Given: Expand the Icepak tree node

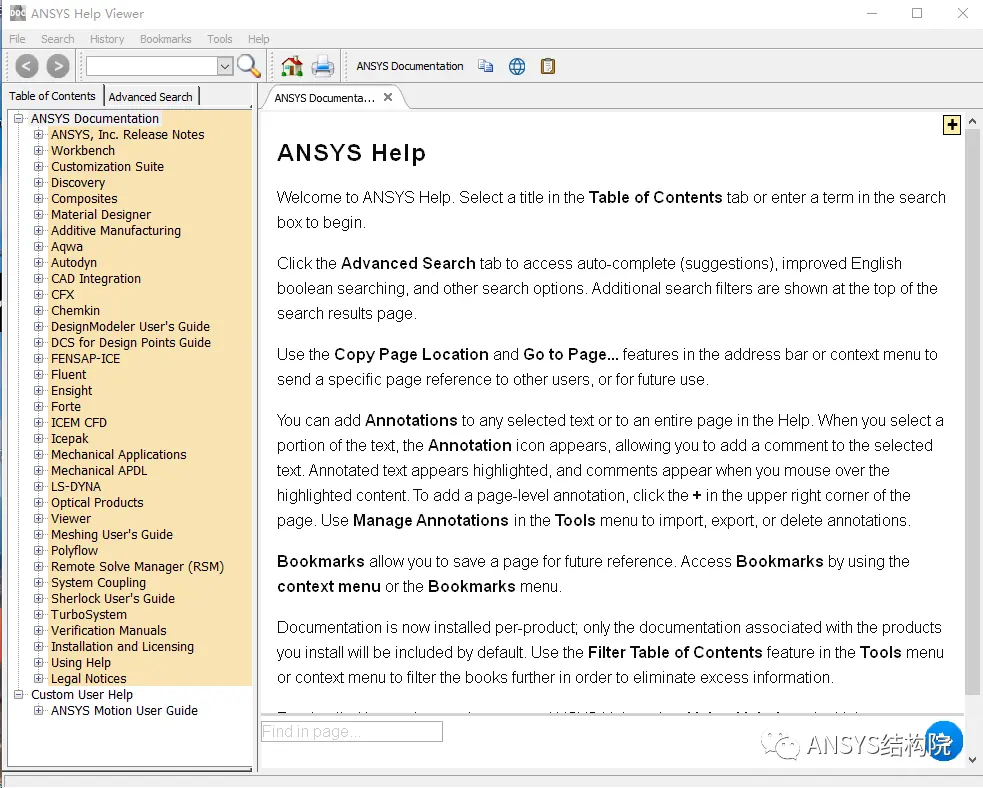Looking at the screenshot, I should pos(38,438).
